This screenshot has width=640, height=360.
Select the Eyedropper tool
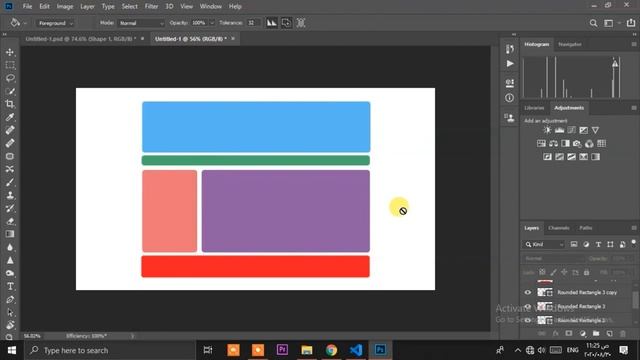coord(10,117)
